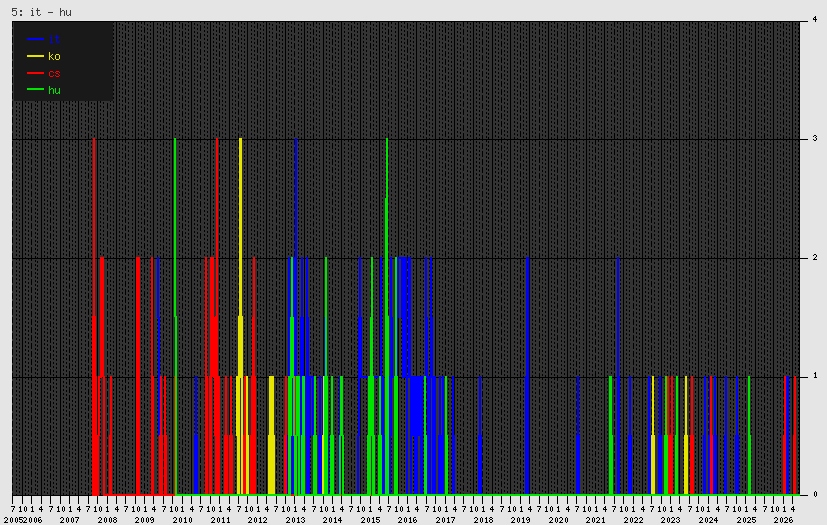Click the 2015 year label

tap(370, 520)
